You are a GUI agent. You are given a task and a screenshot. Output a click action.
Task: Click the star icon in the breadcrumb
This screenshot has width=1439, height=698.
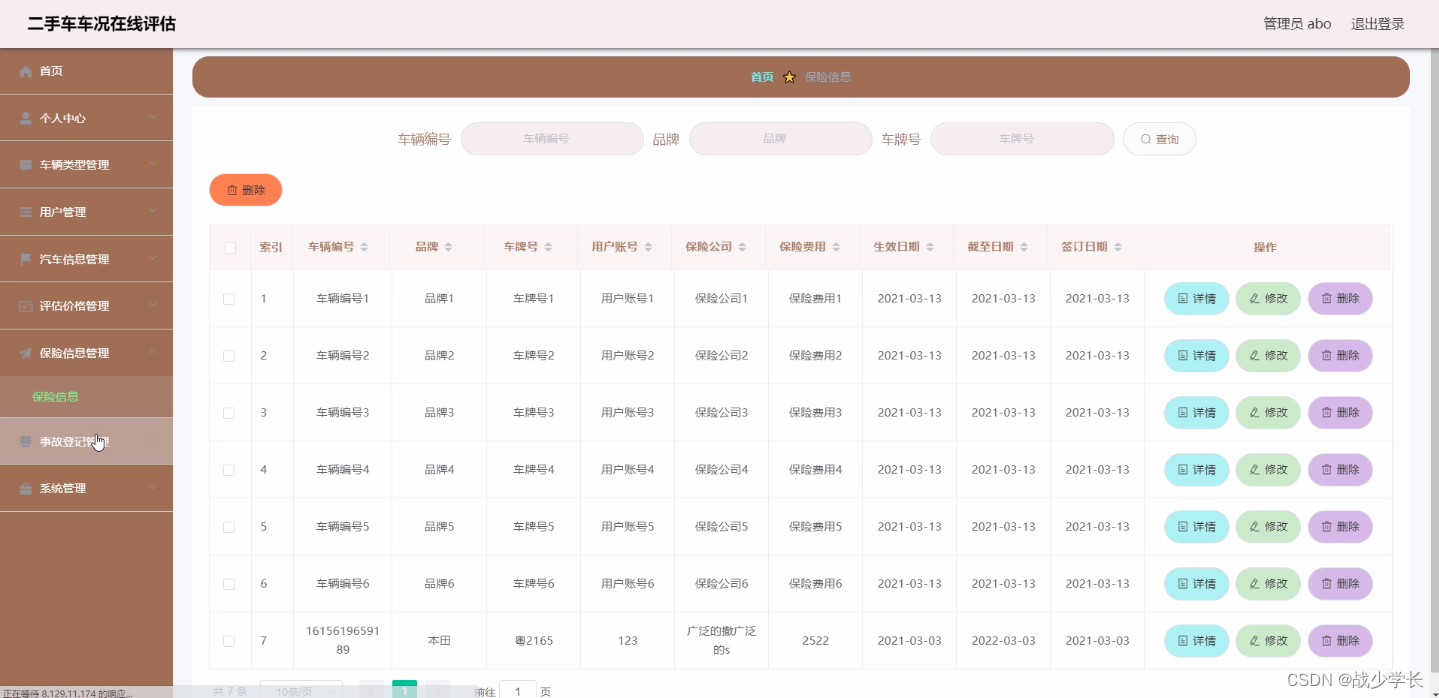pyautogui.click(x=789, y=76)
